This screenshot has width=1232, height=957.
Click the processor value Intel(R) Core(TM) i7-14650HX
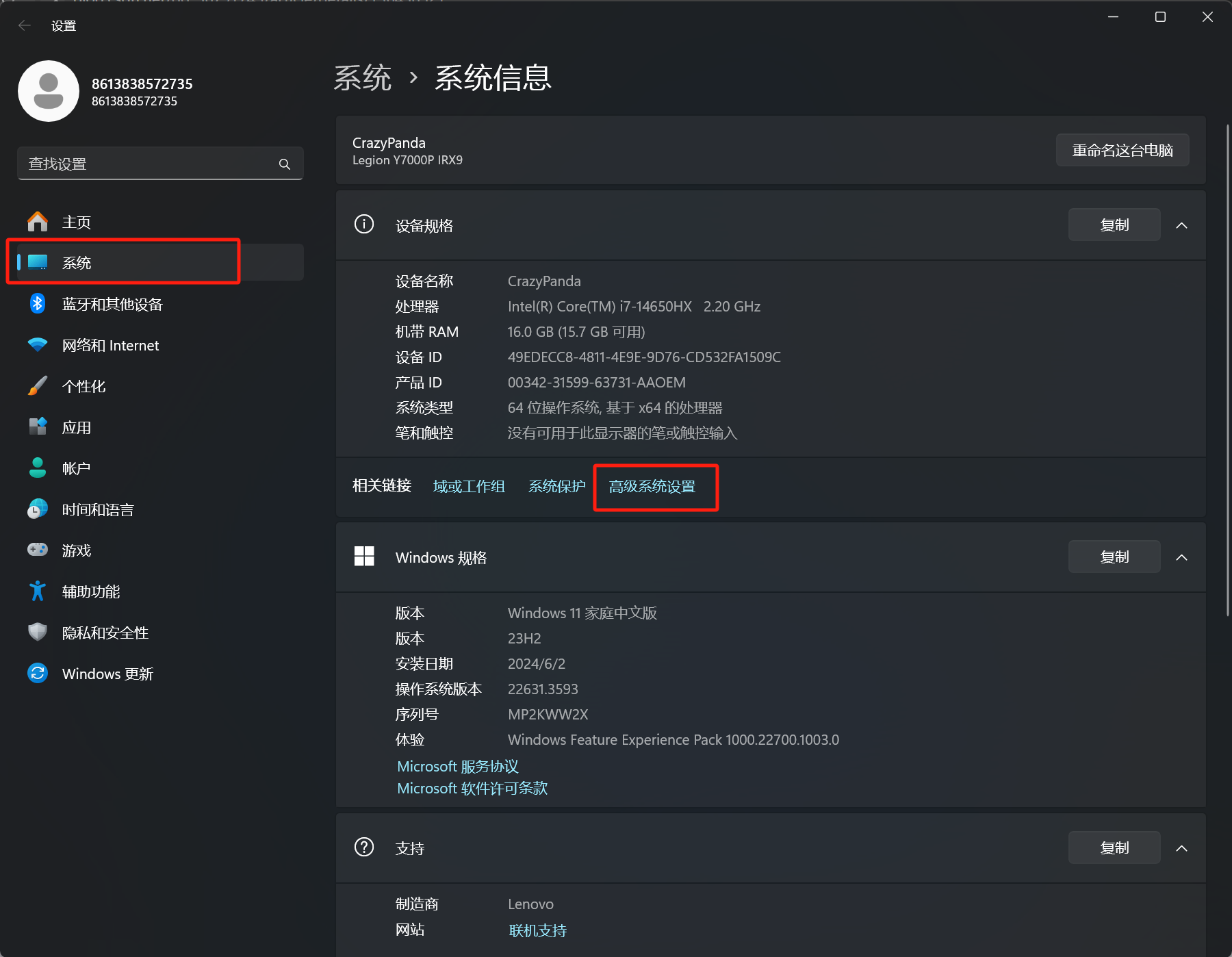600,306
